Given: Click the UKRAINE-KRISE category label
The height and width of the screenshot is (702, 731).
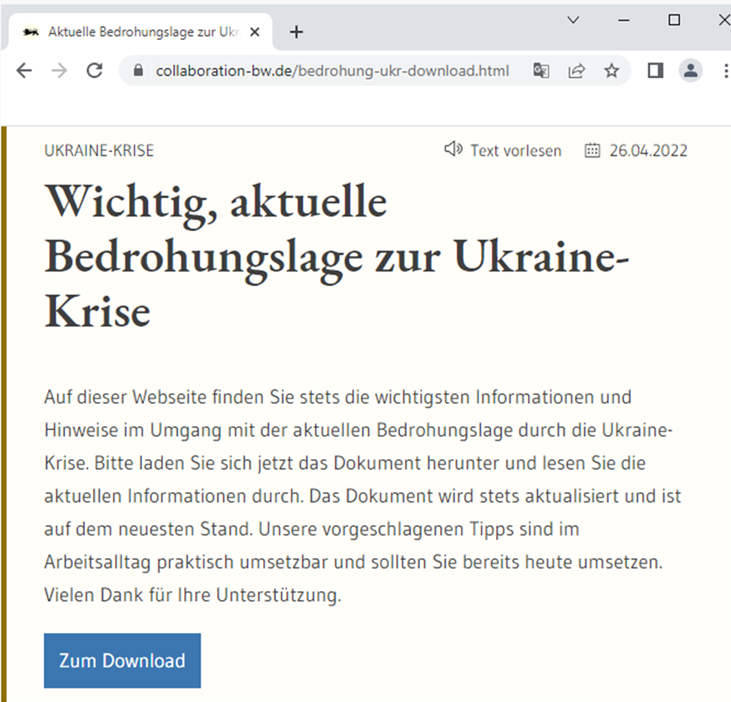Looking at the screenshot, I should coord(99,151).
